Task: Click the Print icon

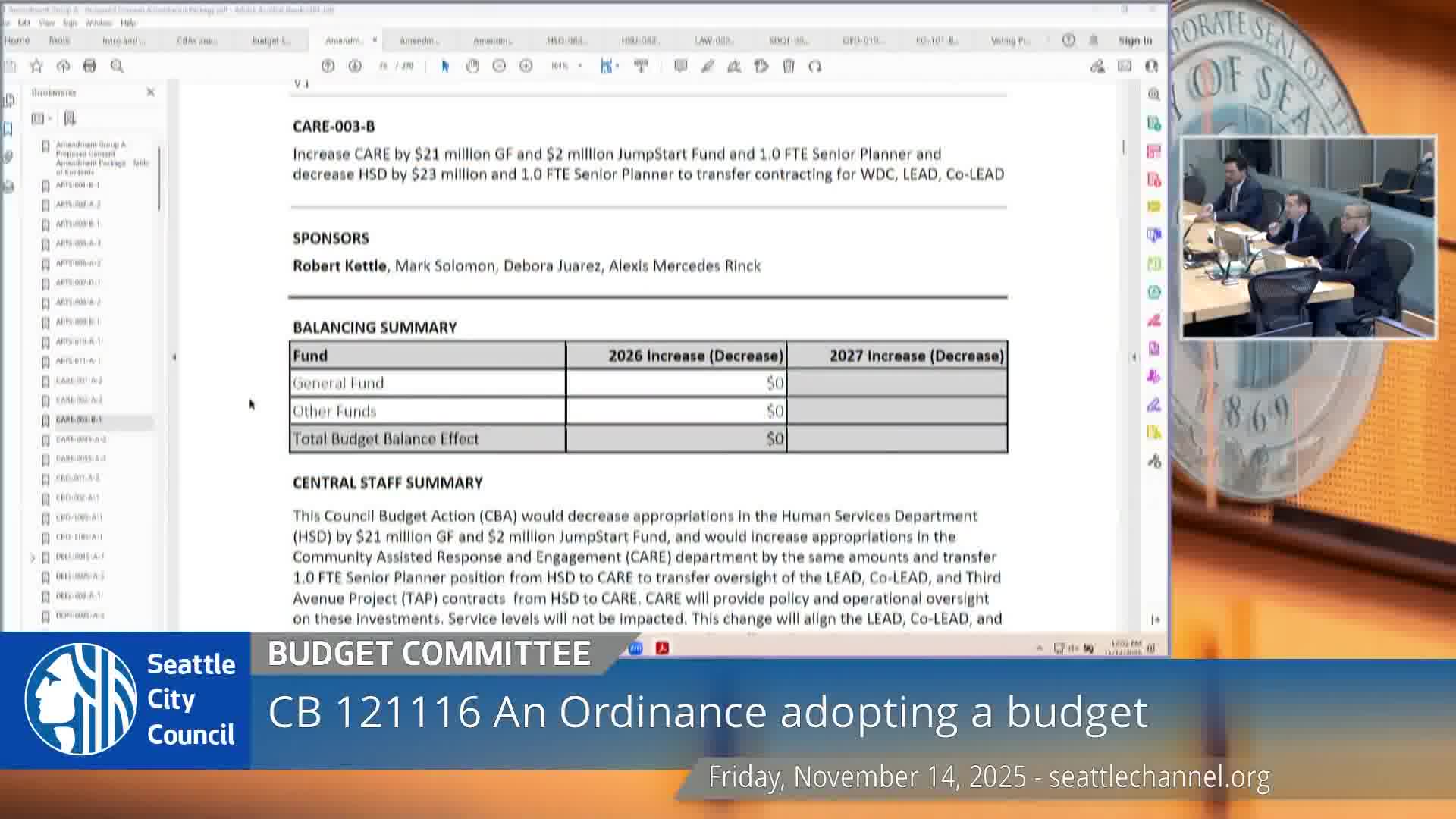Action: [90, 67]
